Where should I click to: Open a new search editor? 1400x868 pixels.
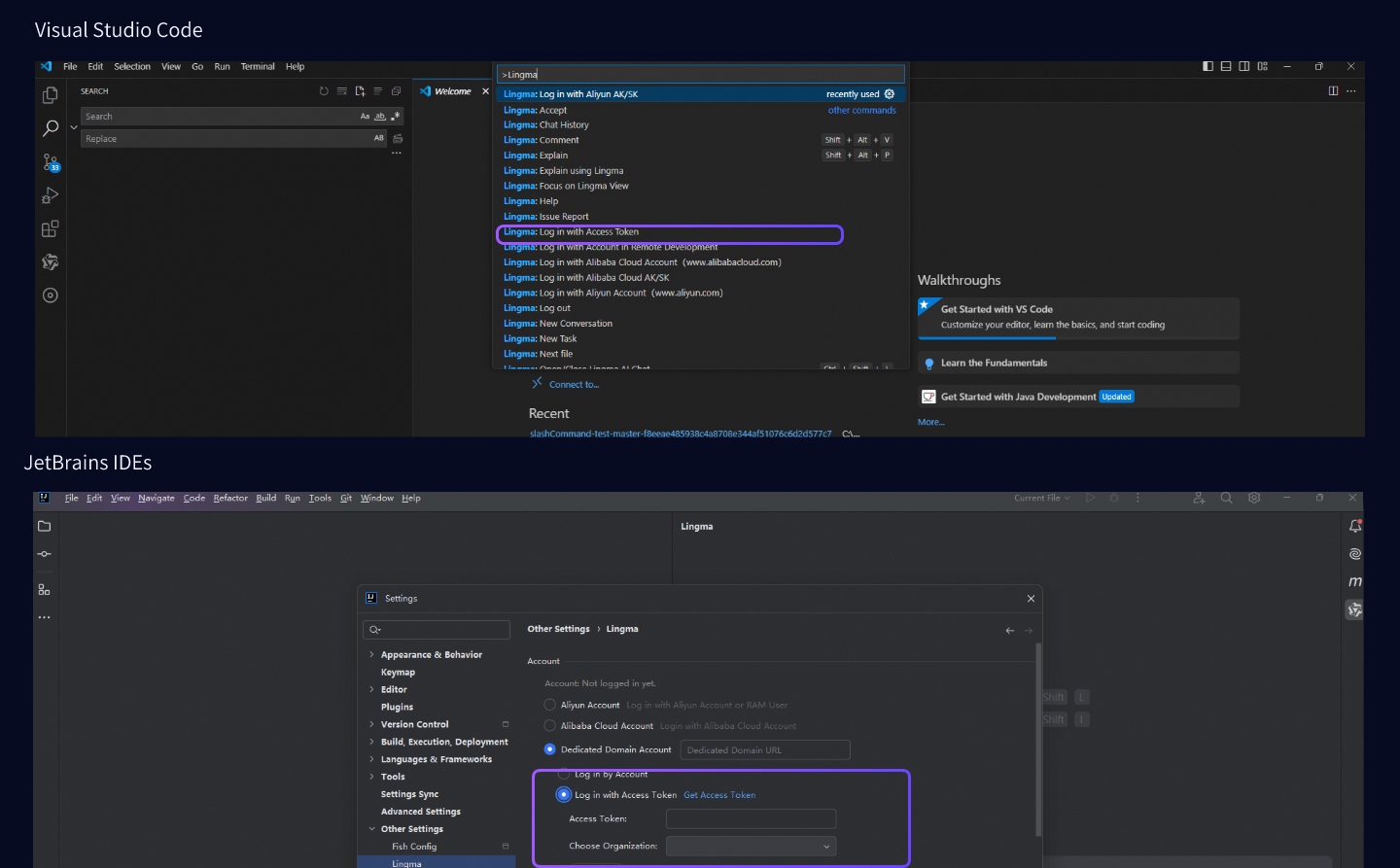(360, 91)
